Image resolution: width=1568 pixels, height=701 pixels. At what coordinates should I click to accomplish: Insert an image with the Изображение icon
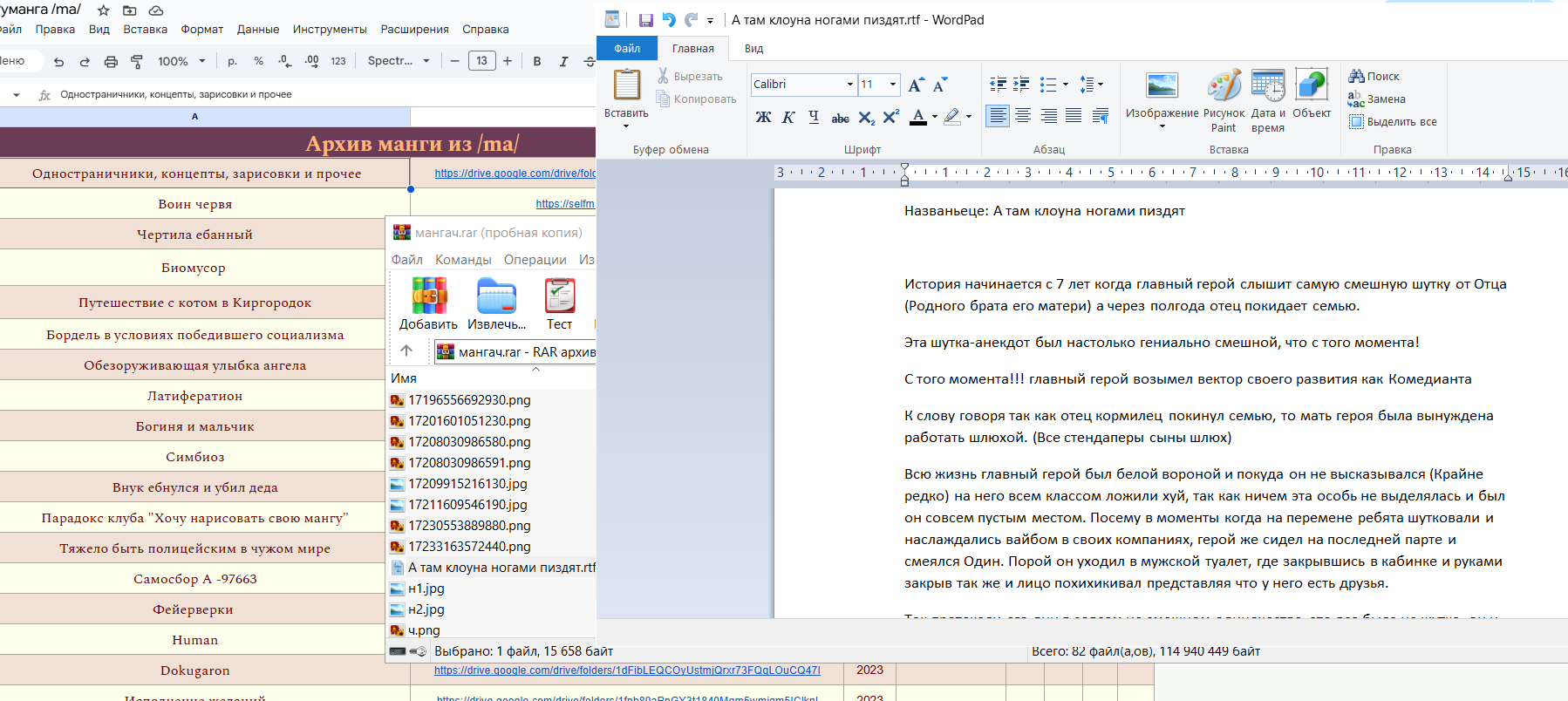coord(1162,85)
